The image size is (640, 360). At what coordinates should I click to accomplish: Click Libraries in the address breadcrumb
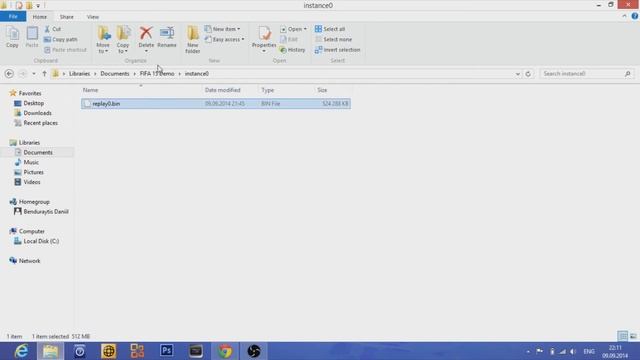coord(79,74)
